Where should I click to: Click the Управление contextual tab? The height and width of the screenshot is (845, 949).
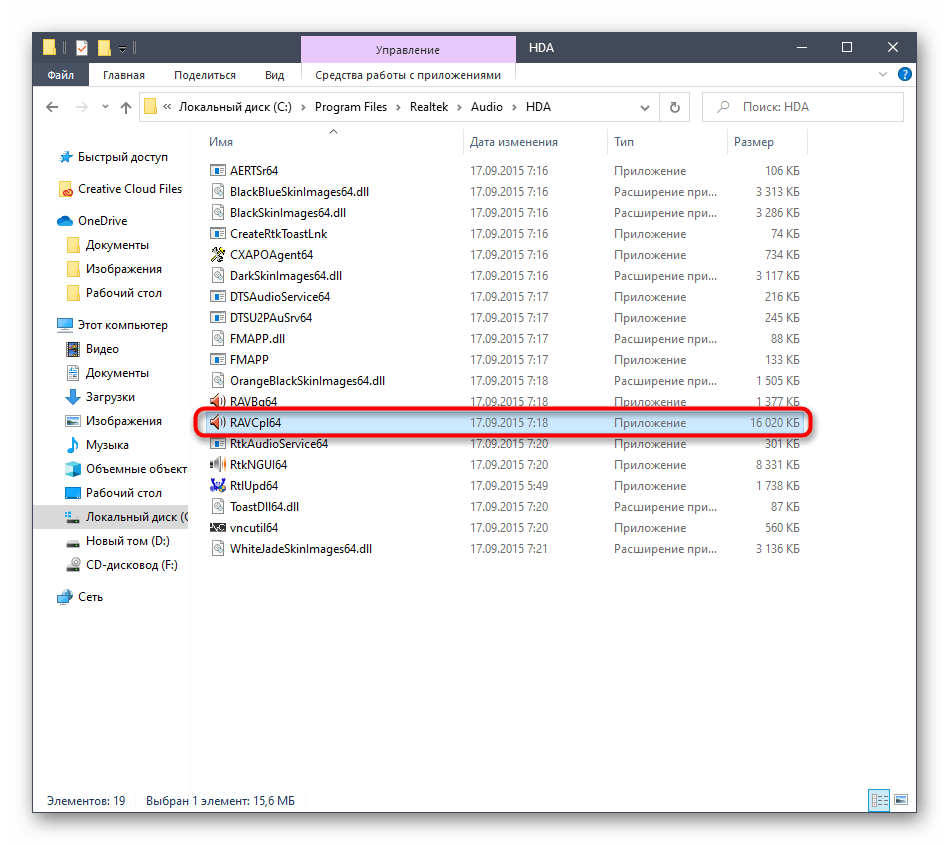click(408, 50)
